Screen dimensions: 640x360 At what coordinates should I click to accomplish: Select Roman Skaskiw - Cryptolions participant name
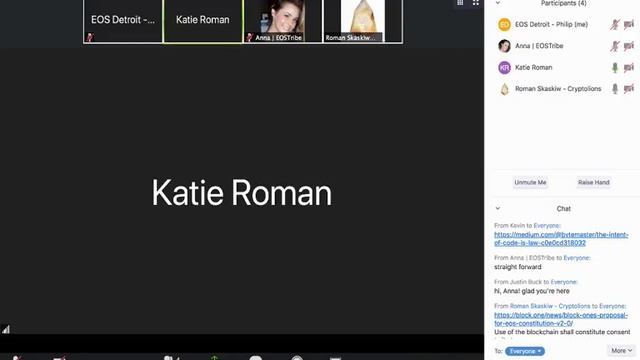click(x=558, y=89)
